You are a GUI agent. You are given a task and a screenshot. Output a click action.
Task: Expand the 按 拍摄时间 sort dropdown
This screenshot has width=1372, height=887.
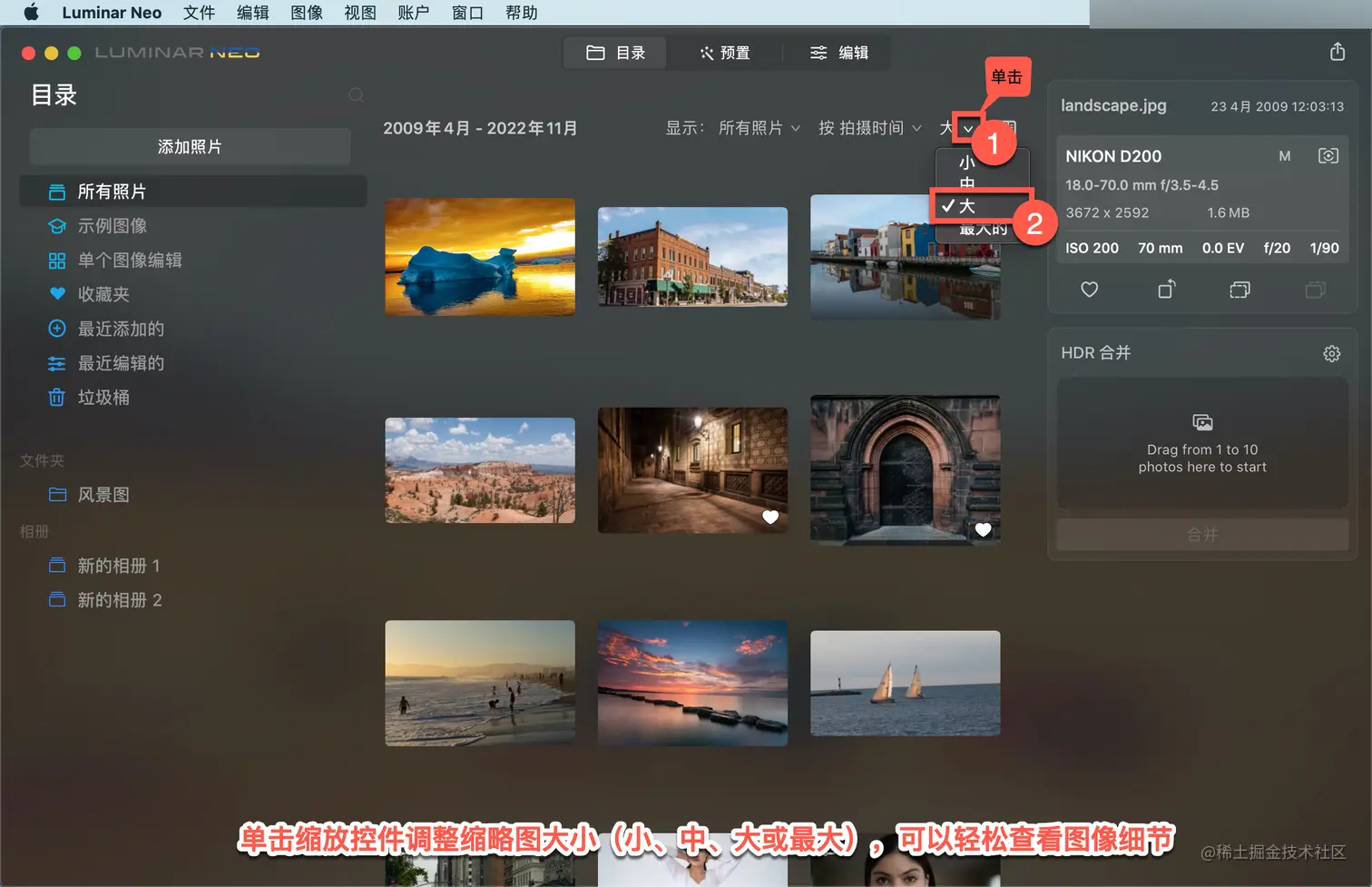pyautogui.click(x=869, y=128)
